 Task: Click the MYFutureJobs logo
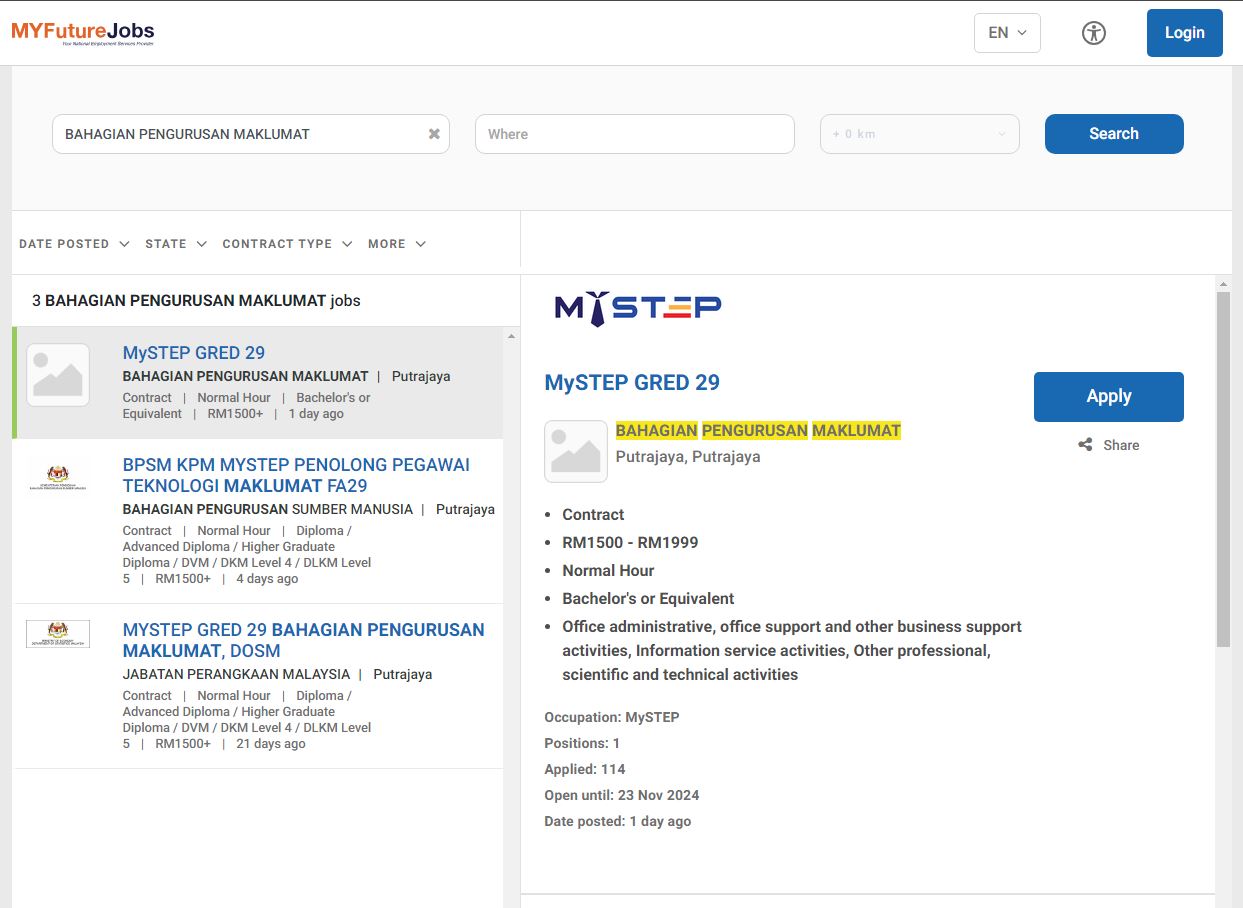pos(83,33)
